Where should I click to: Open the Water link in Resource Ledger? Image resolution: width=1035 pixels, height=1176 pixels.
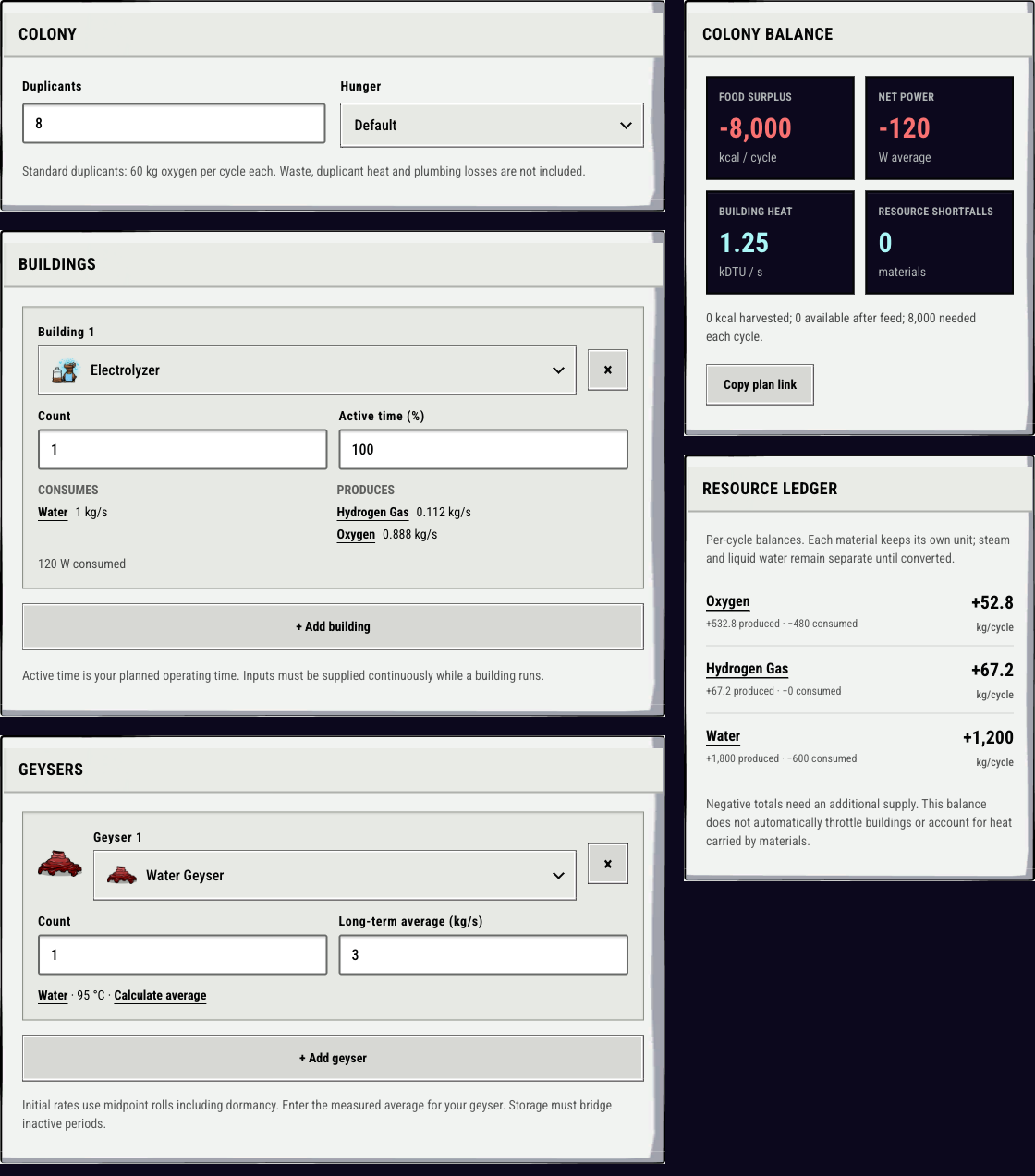(x=723, y=736)
